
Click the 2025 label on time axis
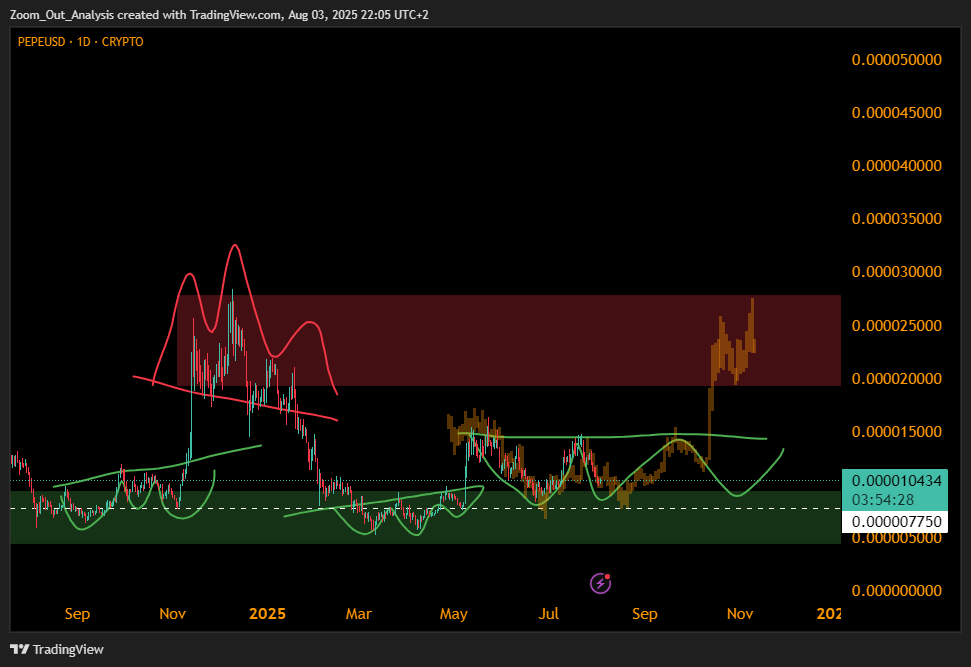tap(267, 614)
